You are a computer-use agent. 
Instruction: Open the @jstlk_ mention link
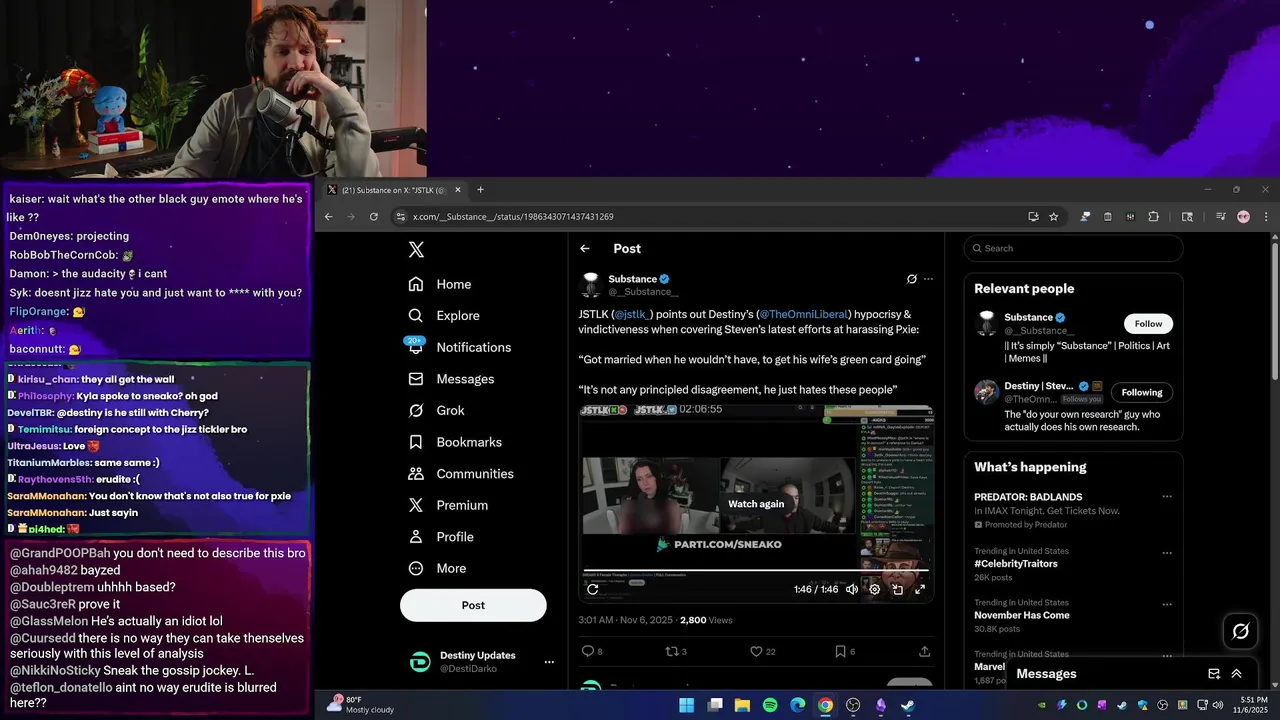click(632, 314)
